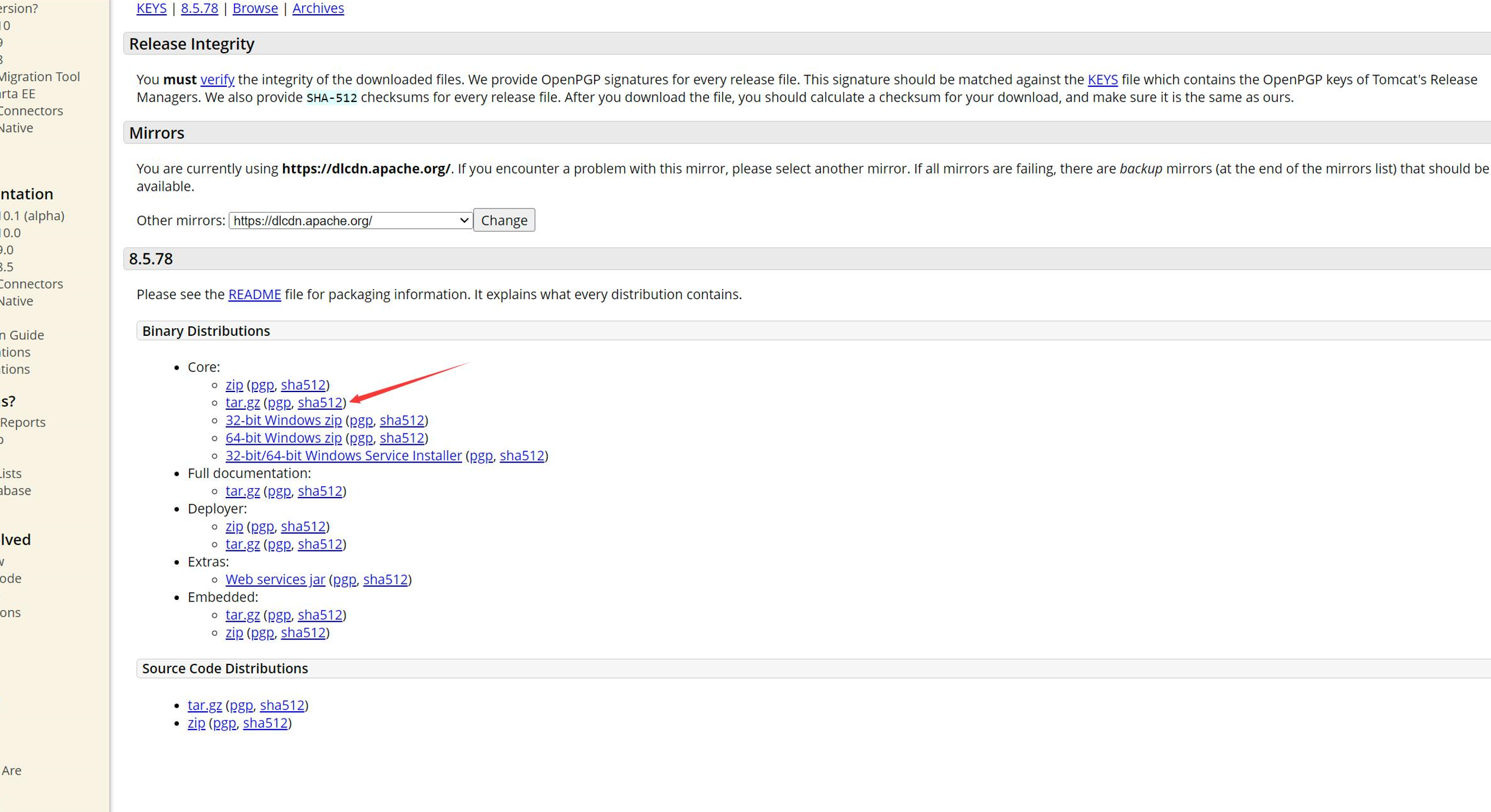Select the 'Mirrors' section heading text
Viewport: 1491px width, 812px height.
pyautogui.click(x=157, y=133)
